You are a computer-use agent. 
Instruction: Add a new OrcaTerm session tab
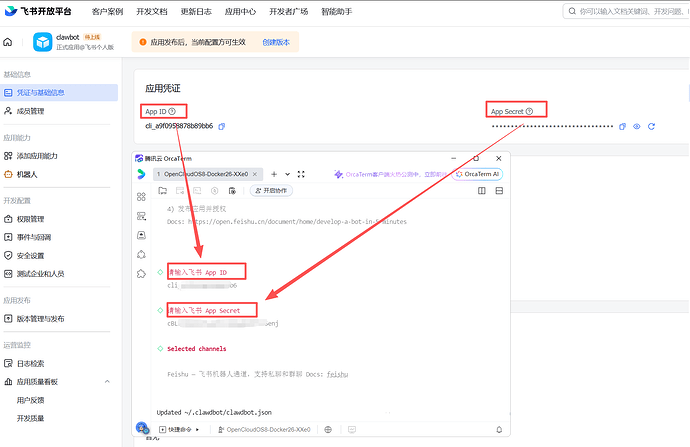point(274,174)
